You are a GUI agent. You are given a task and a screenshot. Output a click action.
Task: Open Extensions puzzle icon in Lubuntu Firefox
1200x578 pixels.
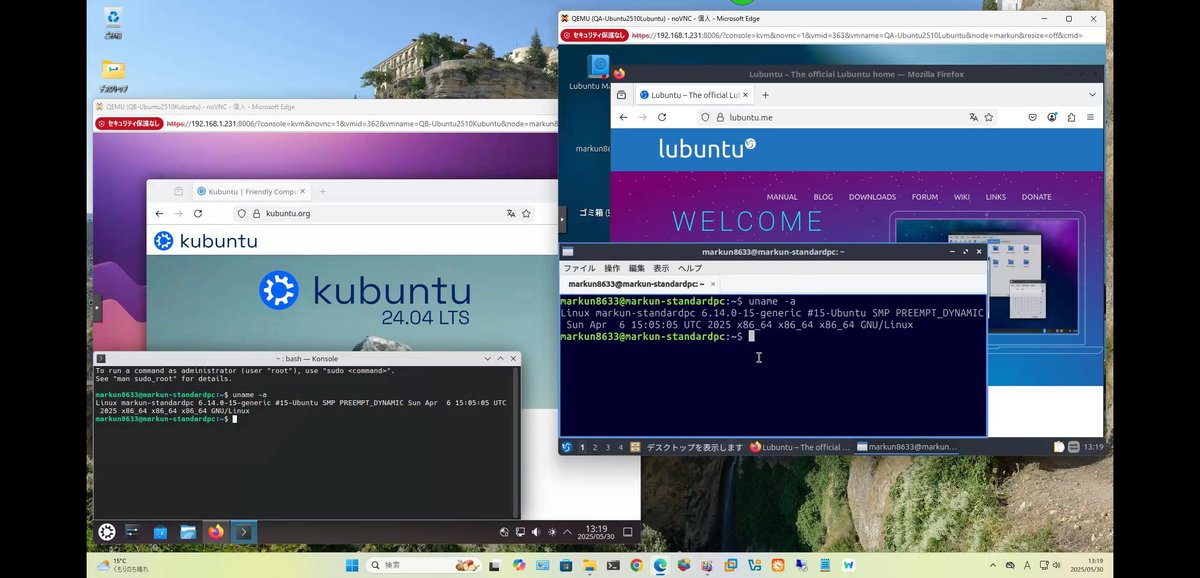[1071, 117]
